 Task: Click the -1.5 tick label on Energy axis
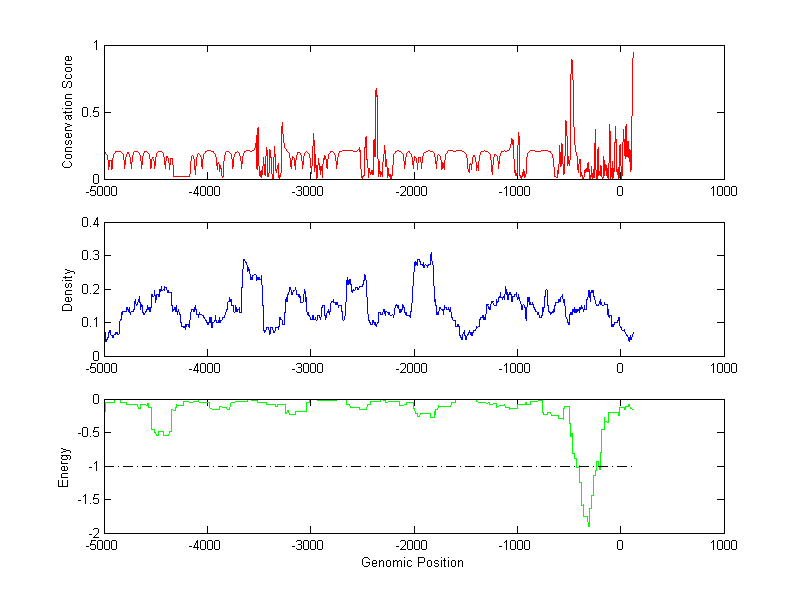(x=87, y=500)
